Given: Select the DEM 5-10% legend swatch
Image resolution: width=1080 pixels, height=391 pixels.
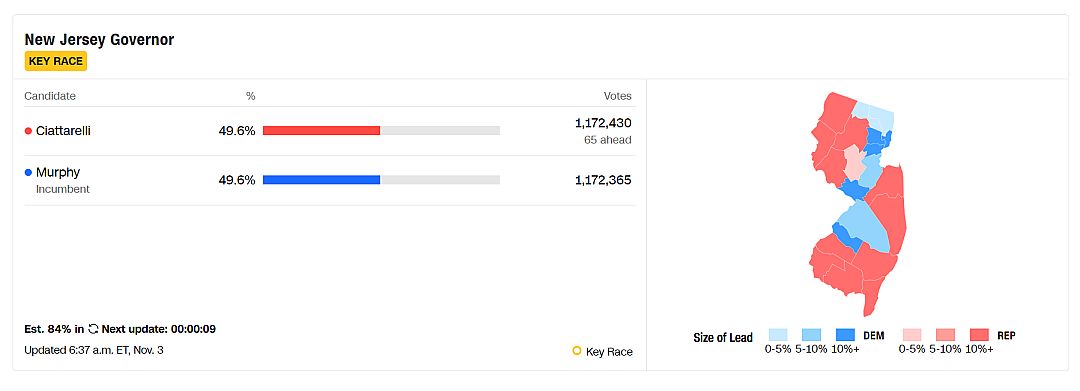Looking at the screenshot, I should 811,335.
